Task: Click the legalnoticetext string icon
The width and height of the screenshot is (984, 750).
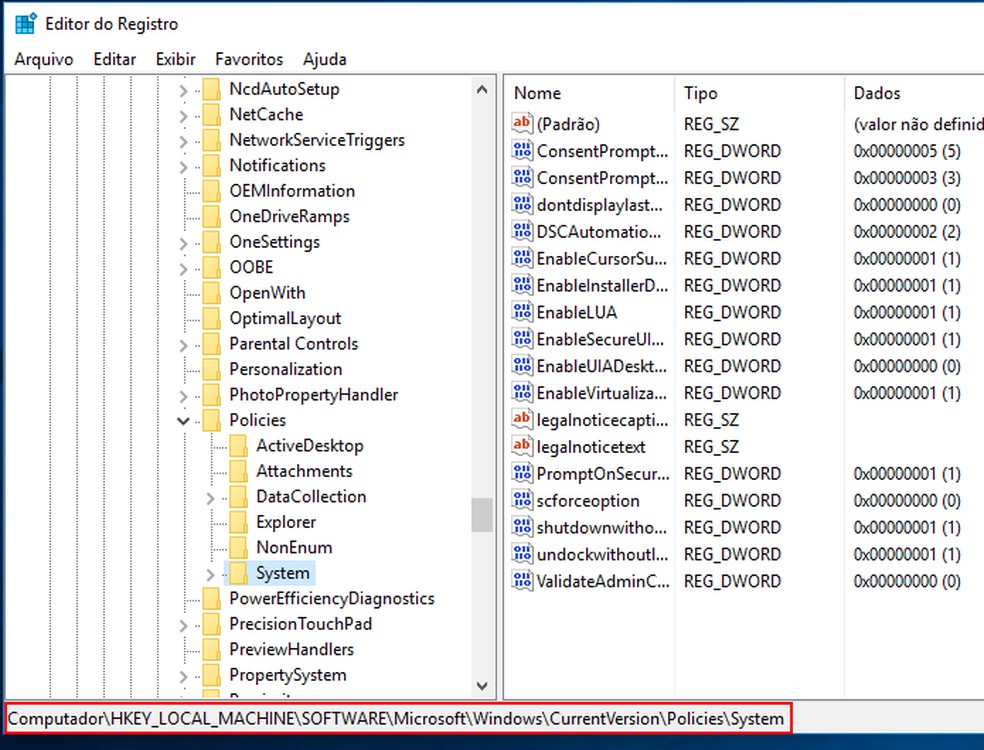Action: point(522,446)
